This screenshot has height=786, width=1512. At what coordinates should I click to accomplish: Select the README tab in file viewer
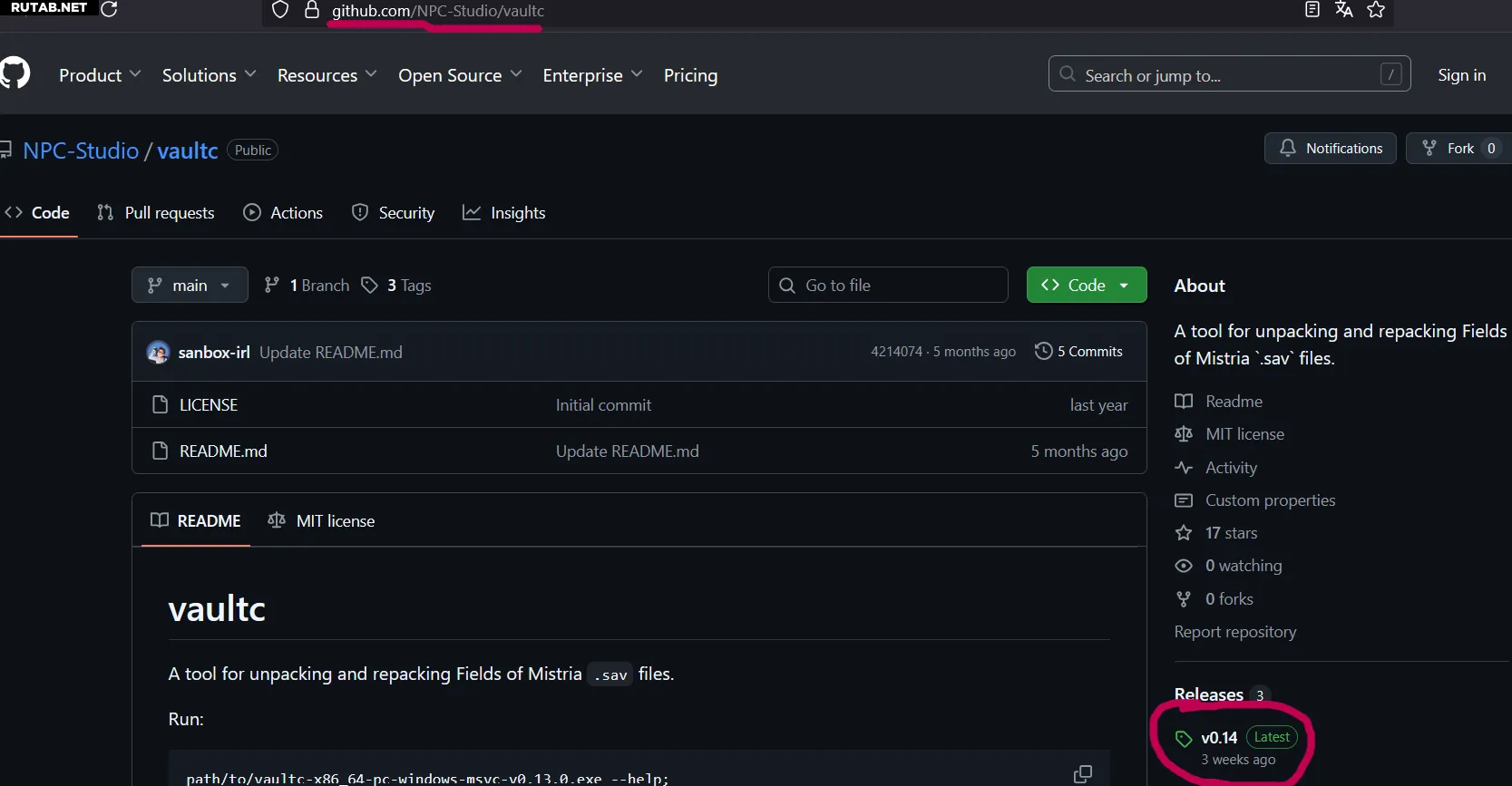point(196,520)
